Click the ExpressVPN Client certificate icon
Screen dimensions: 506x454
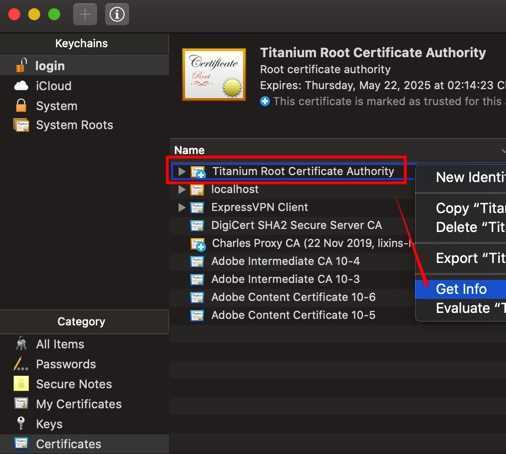coord(197,208)
